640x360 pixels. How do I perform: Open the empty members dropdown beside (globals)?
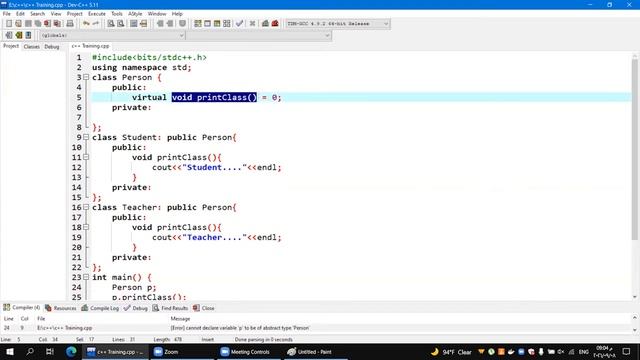pos(259,36)
